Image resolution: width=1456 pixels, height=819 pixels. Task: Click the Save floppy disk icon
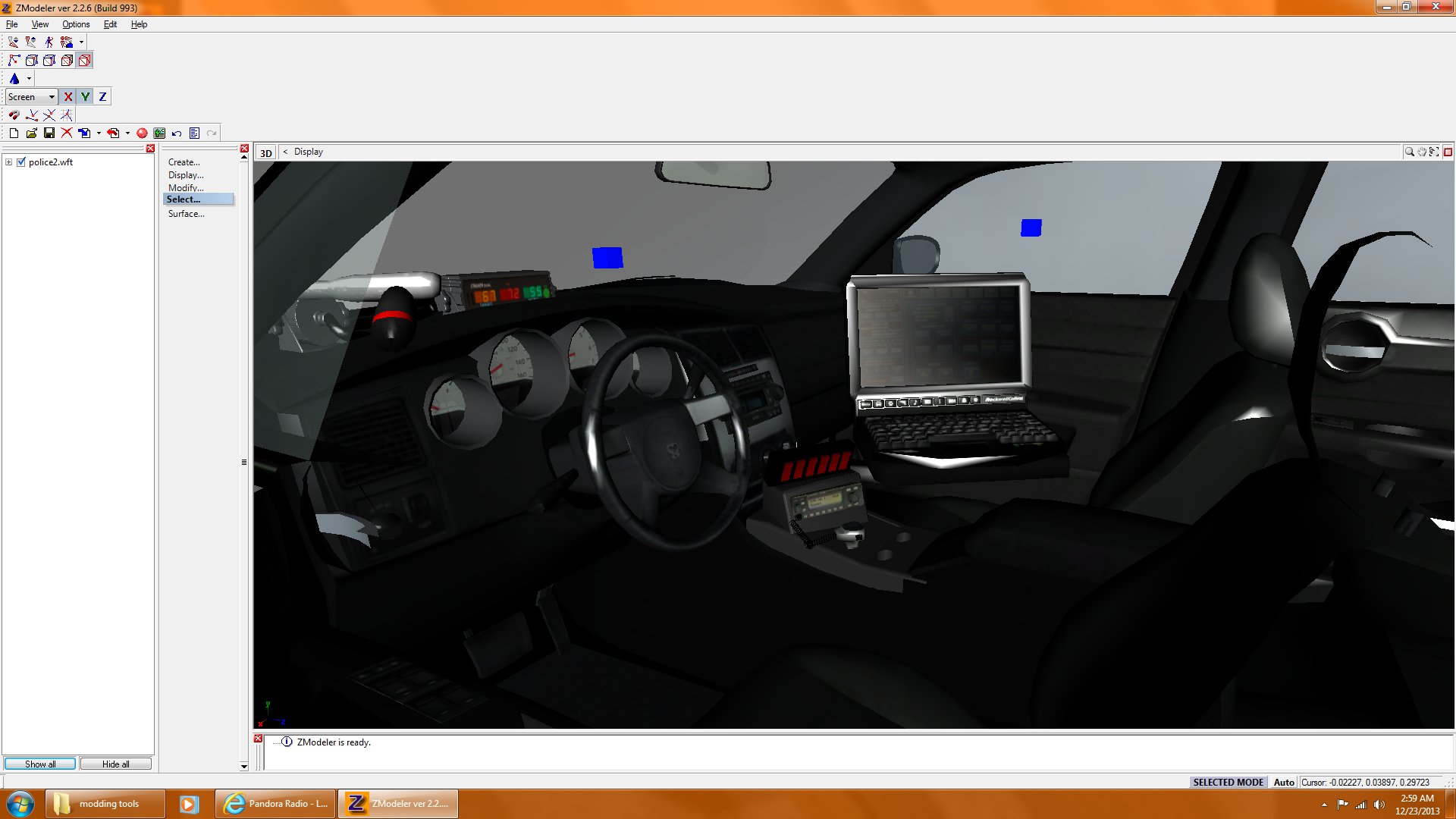click(x=49, y=133)
